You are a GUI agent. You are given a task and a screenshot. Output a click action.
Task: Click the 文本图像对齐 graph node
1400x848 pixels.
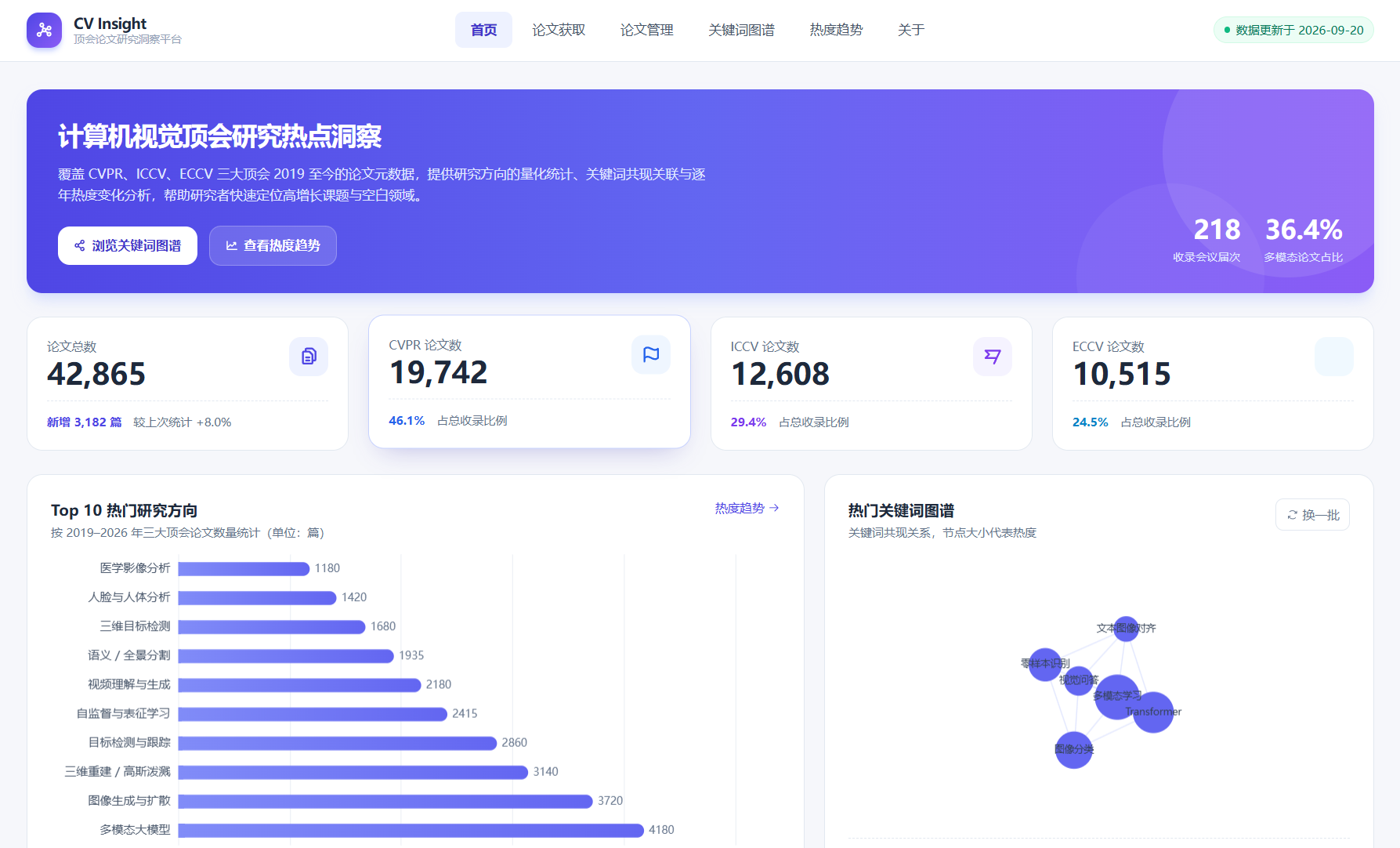point(1126,629)
